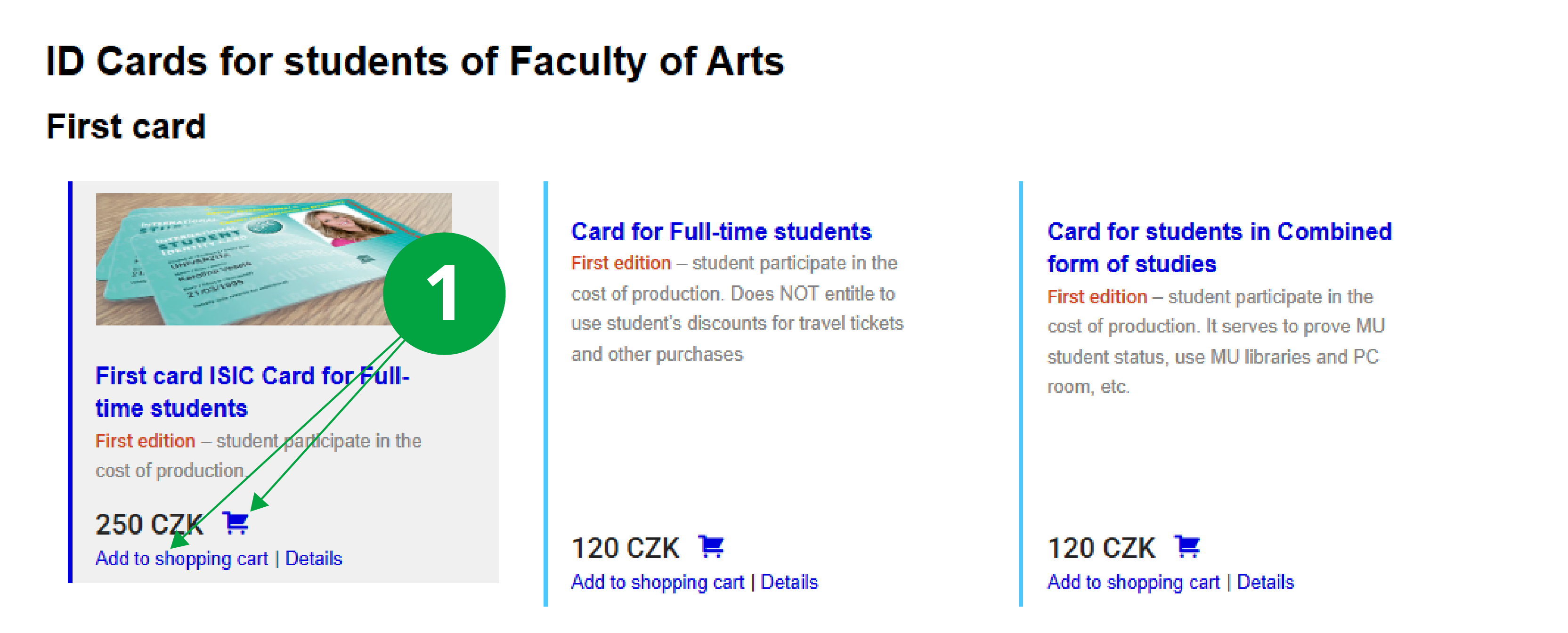Add the ISIC card to shopping cart
1568x633 pixels.
181,558
